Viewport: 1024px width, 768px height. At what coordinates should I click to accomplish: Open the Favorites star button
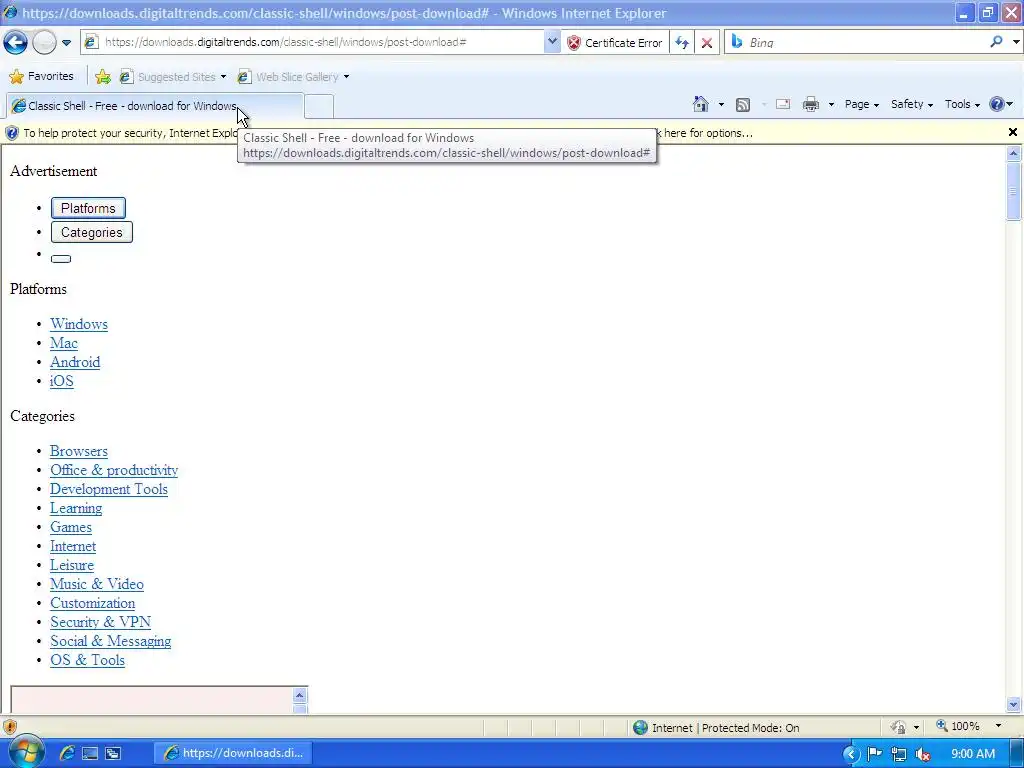coord(41,76)
